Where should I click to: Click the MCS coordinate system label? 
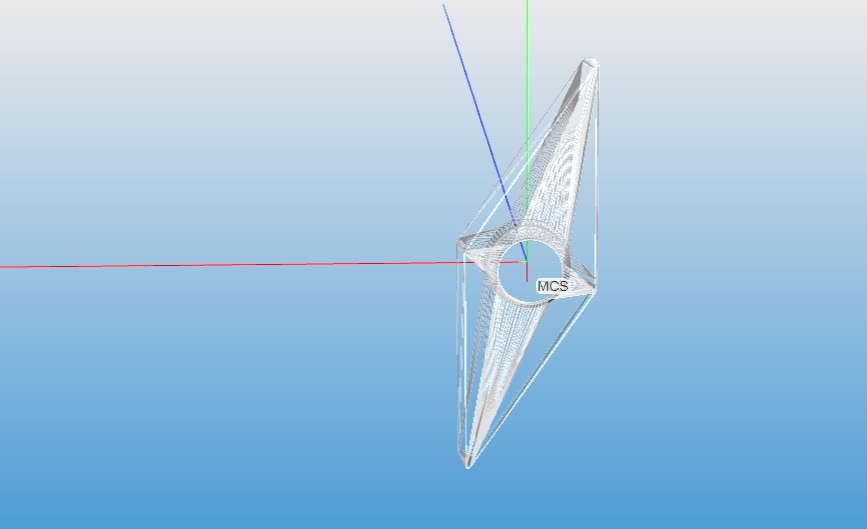pos(552,286)
